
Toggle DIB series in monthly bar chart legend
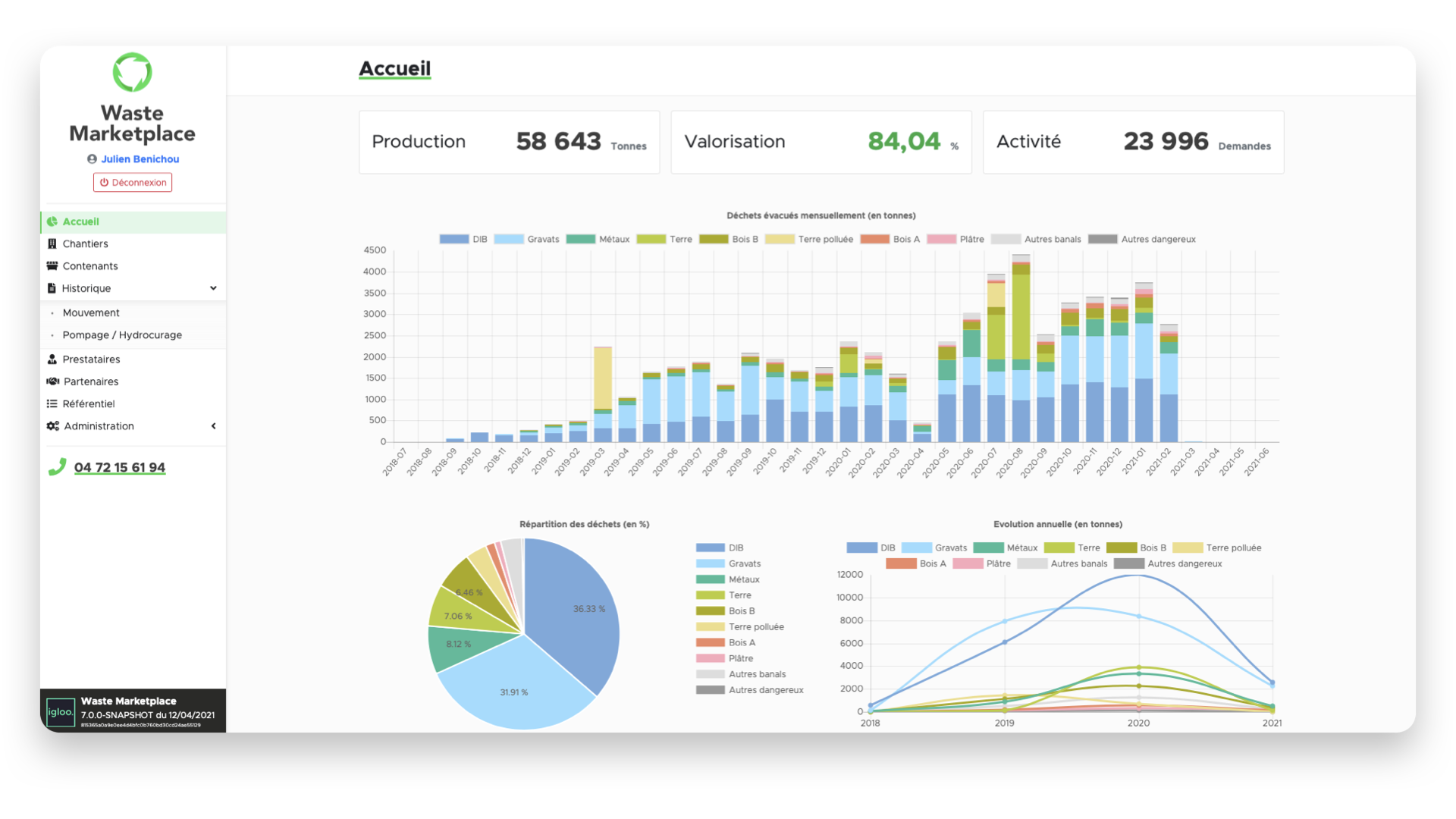coord(463,240)
